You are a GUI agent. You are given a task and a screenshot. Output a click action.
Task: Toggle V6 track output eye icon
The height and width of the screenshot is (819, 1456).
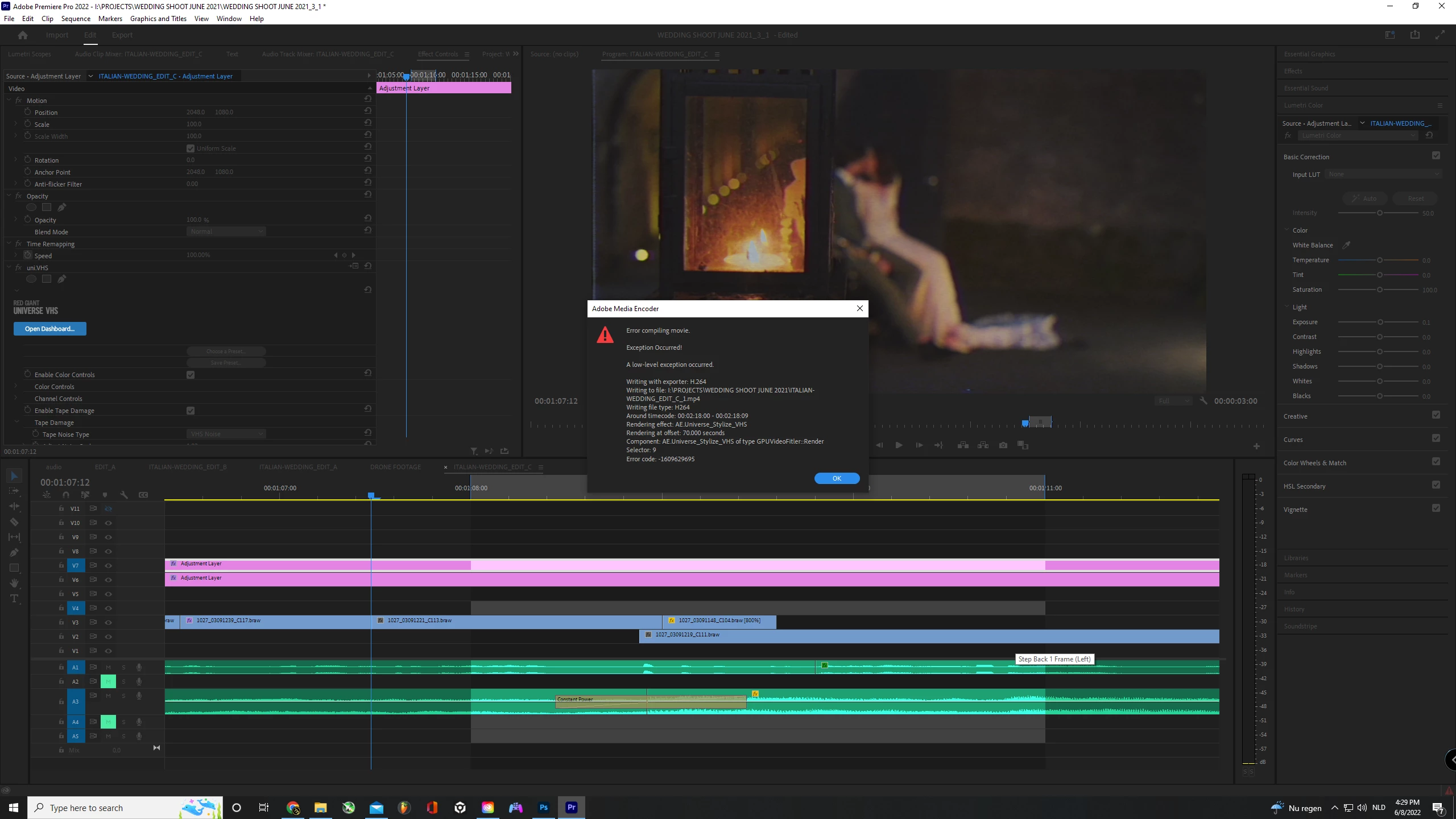(108, 580)
